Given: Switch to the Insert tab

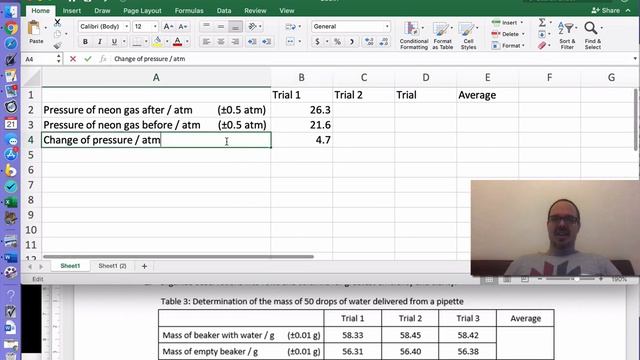Looking at the screenshot, I should 72,11.
